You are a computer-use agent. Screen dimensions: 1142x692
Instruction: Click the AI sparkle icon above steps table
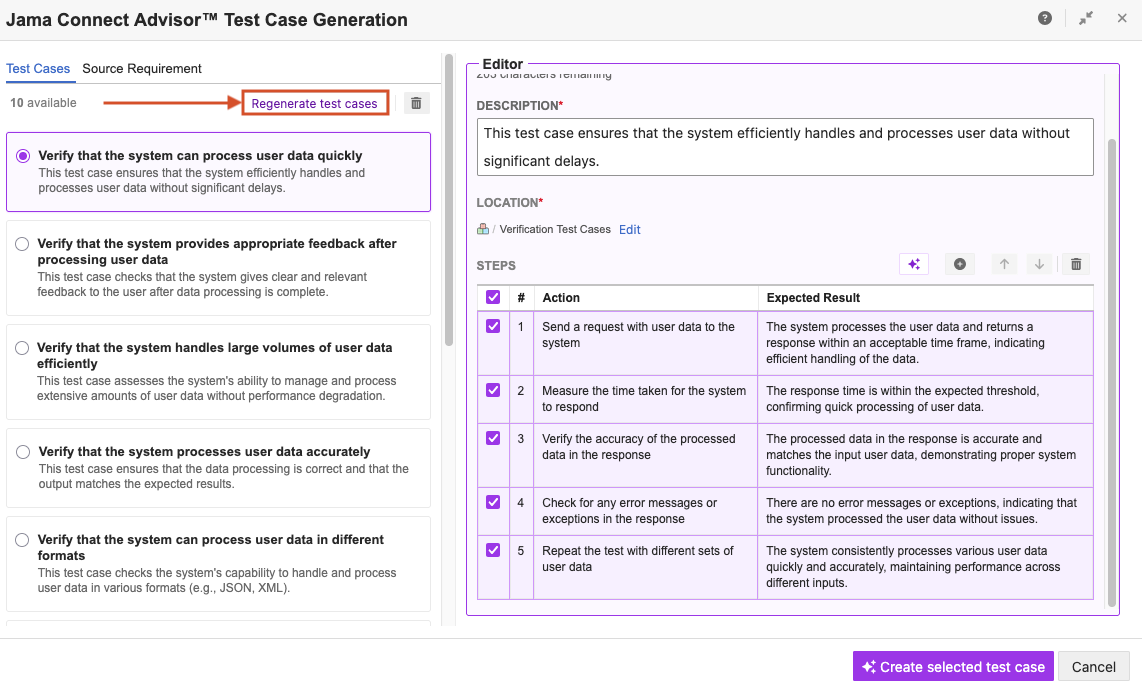pos(913,264)
